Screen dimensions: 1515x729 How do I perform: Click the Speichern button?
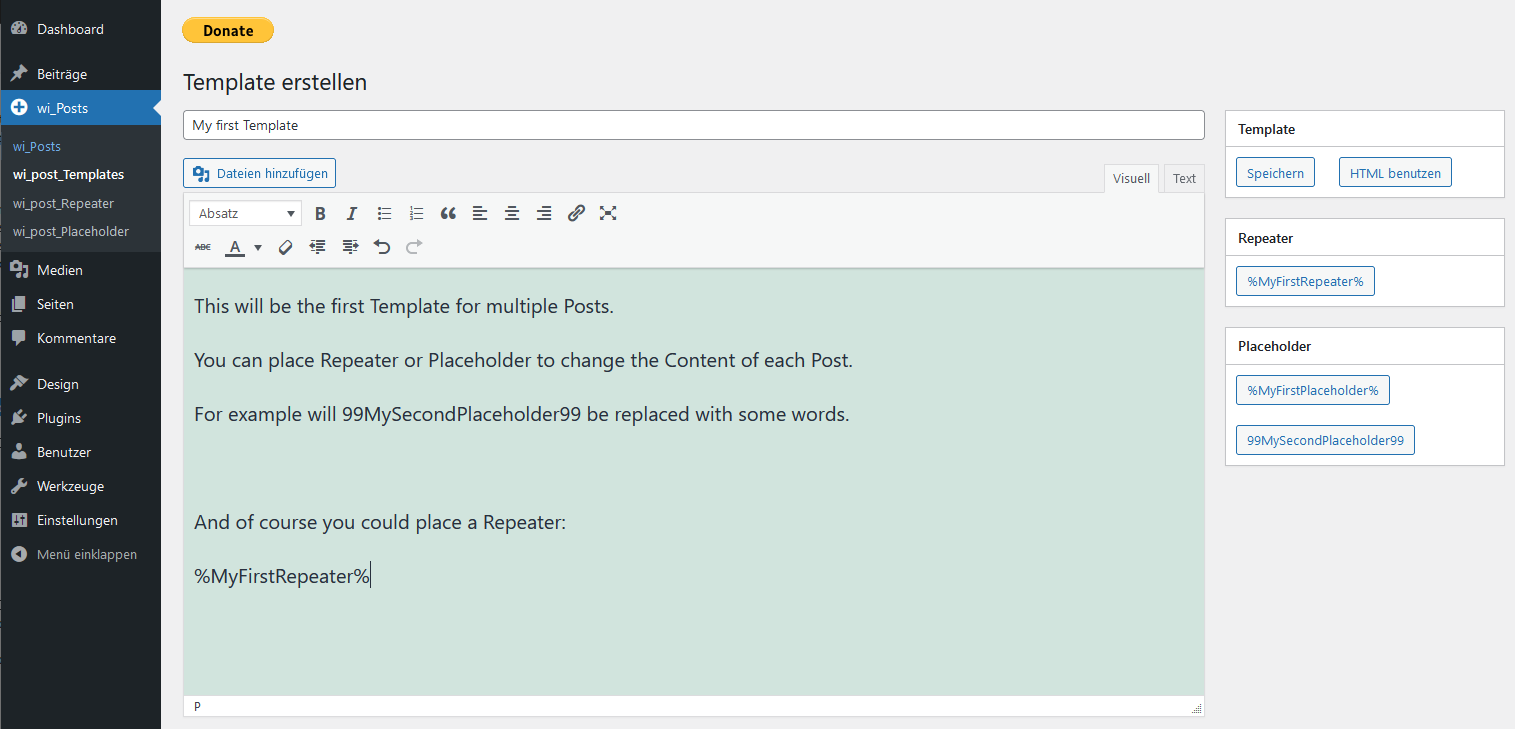[x=1275, y=173]
